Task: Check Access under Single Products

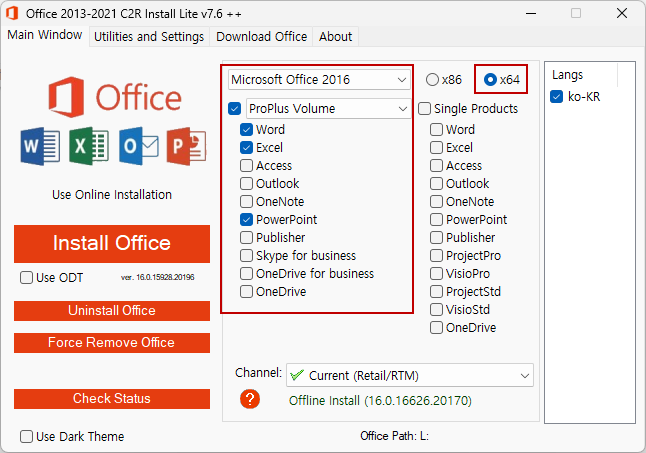Action: click(436, 166)
